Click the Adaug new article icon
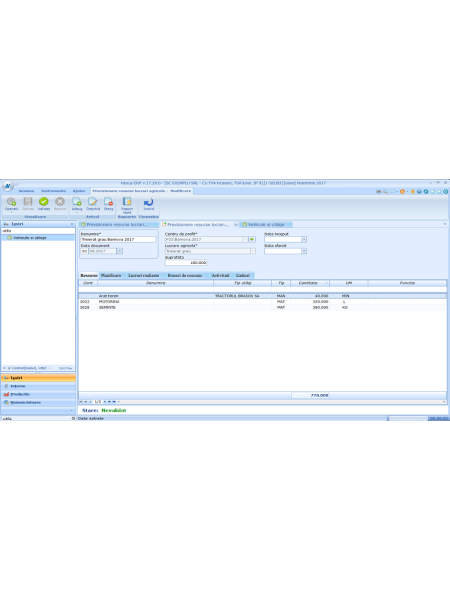450x600 pixels. point(77,202)
